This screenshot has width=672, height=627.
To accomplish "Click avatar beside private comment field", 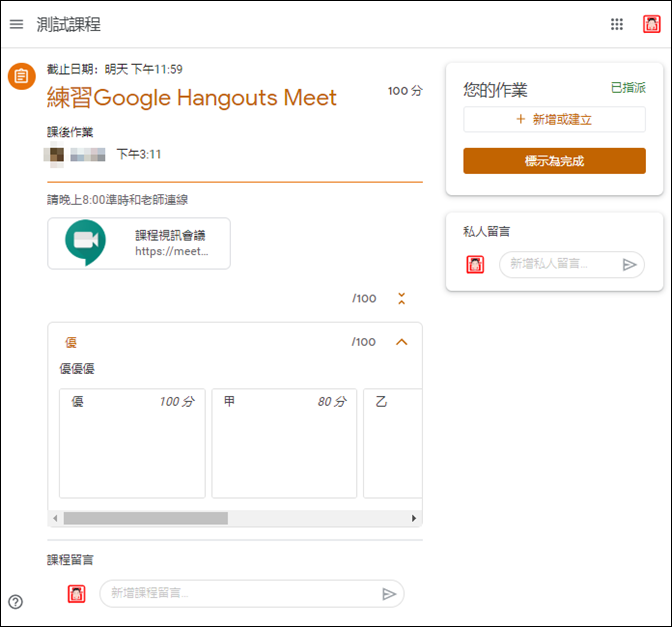I will pyautogui.click(x=475, y=264).
